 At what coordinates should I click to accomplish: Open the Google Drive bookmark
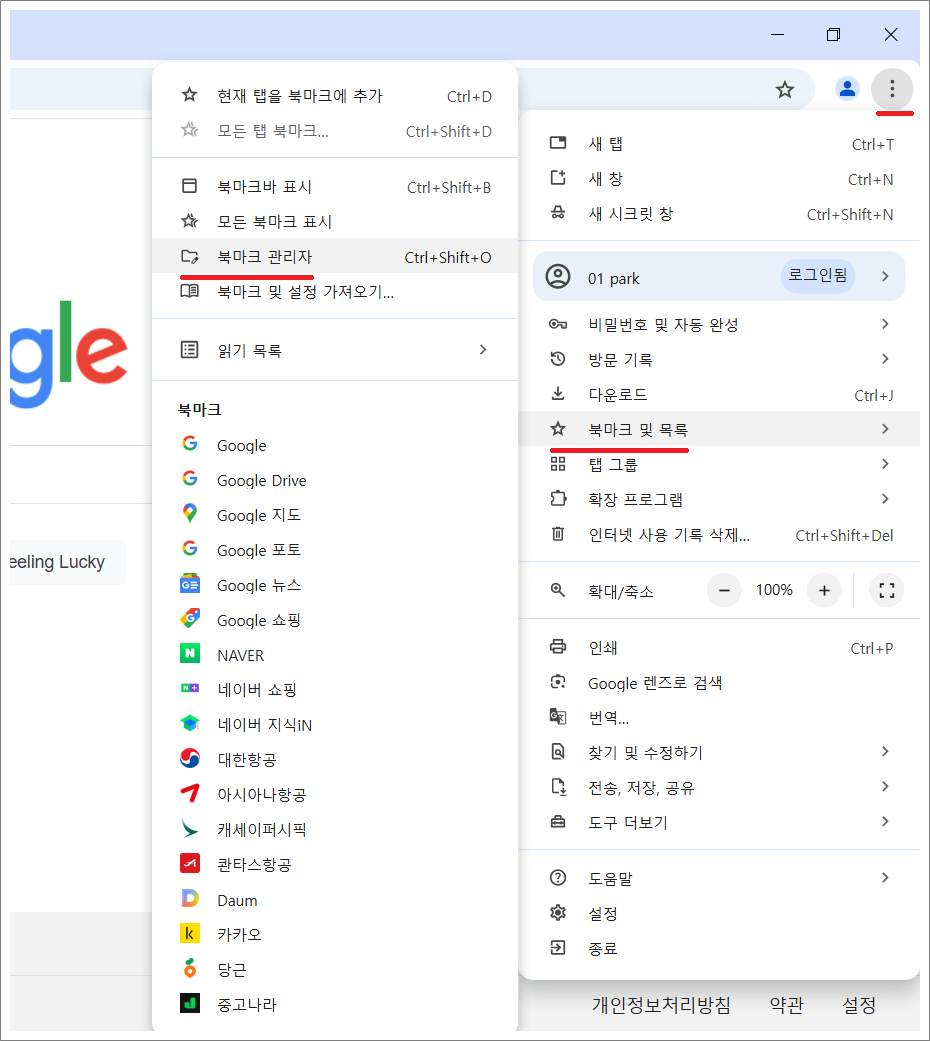(x=261, y=480)
